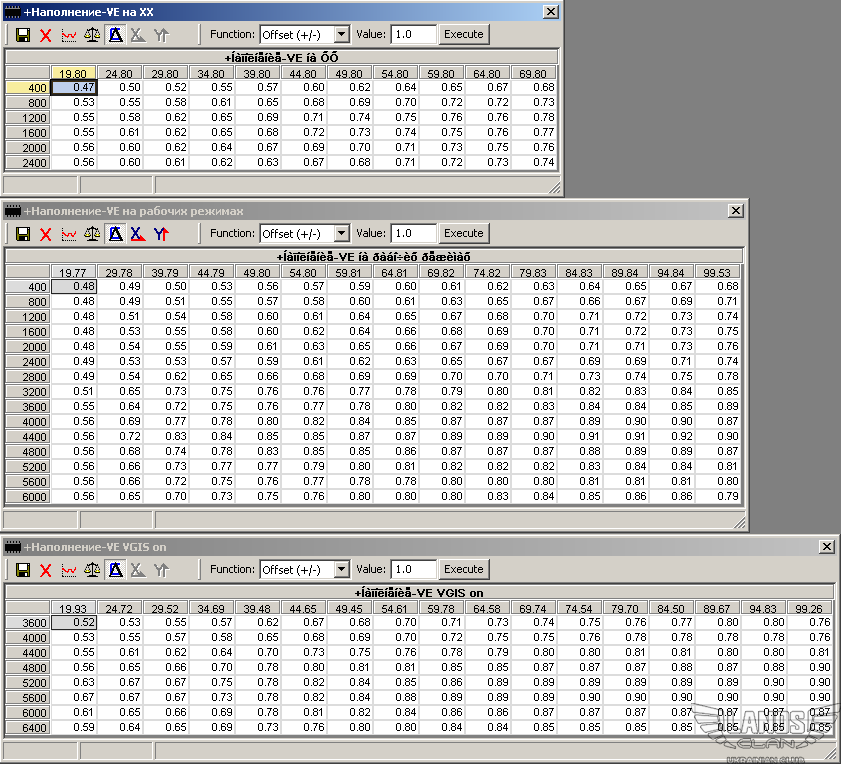This screenshot has height=764, width=841.
Task: Toggle the highlighted triangle icon in the middle window
Action: (x=115, y=234)
